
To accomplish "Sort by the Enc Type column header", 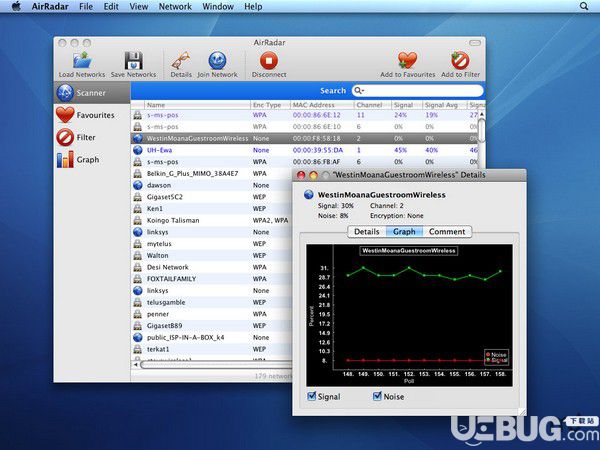I will [x=270, y=105].
